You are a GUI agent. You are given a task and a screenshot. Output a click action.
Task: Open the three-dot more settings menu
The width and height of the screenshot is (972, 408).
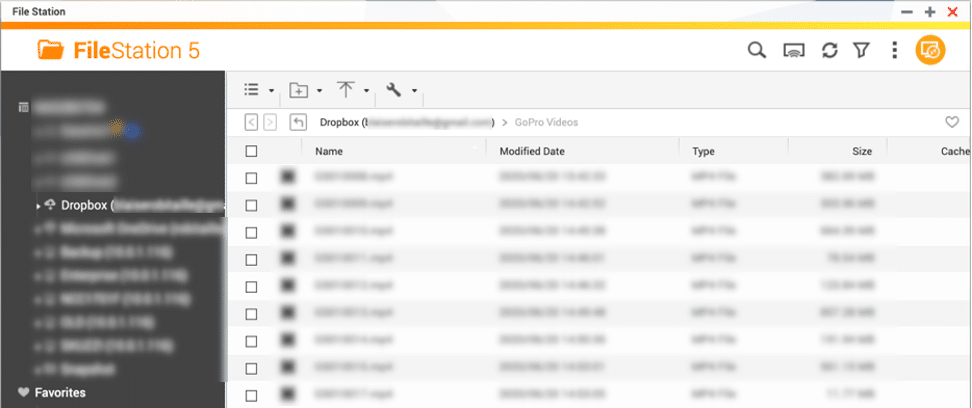pos(894,51)
